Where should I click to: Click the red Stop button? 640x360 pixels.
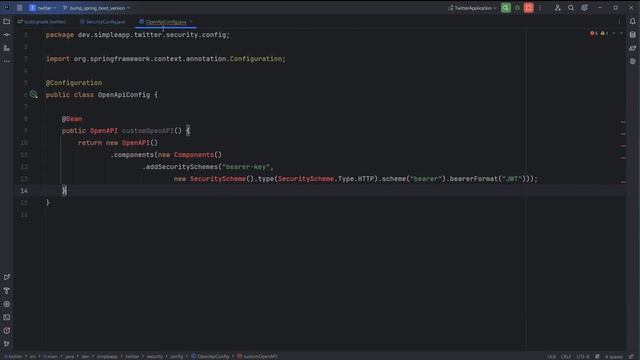point(528,8)
